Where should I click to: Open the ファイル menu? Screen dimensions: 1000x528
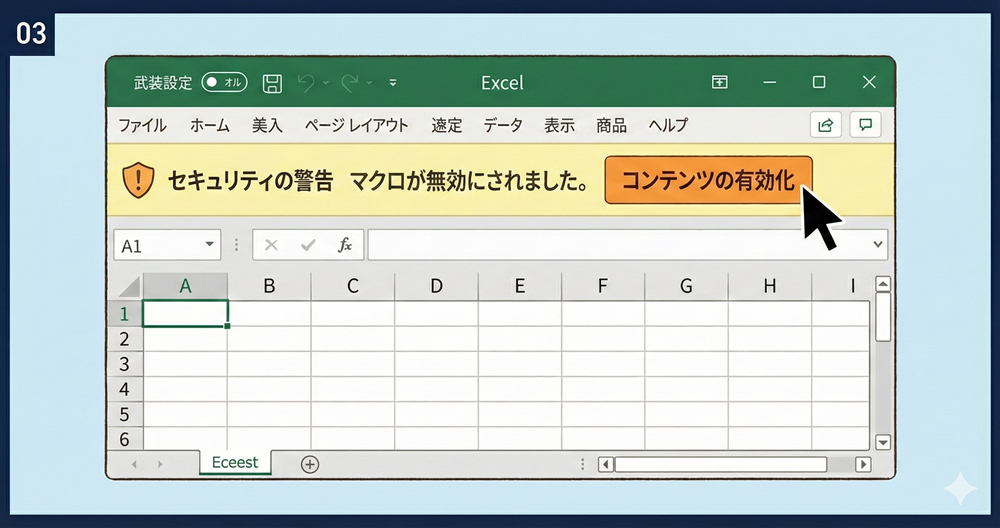click(x=142, y=125)
